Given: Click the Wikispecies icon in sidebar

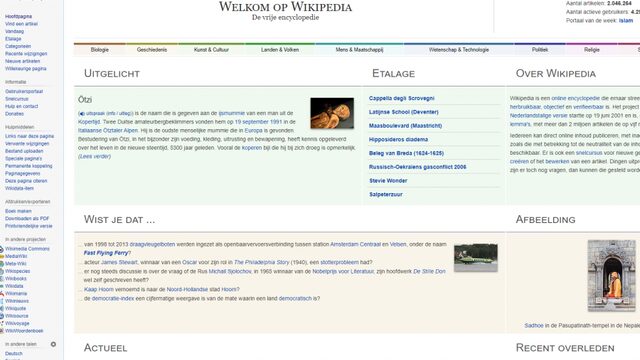Looking at the screenshot, I should click(2, 271).
